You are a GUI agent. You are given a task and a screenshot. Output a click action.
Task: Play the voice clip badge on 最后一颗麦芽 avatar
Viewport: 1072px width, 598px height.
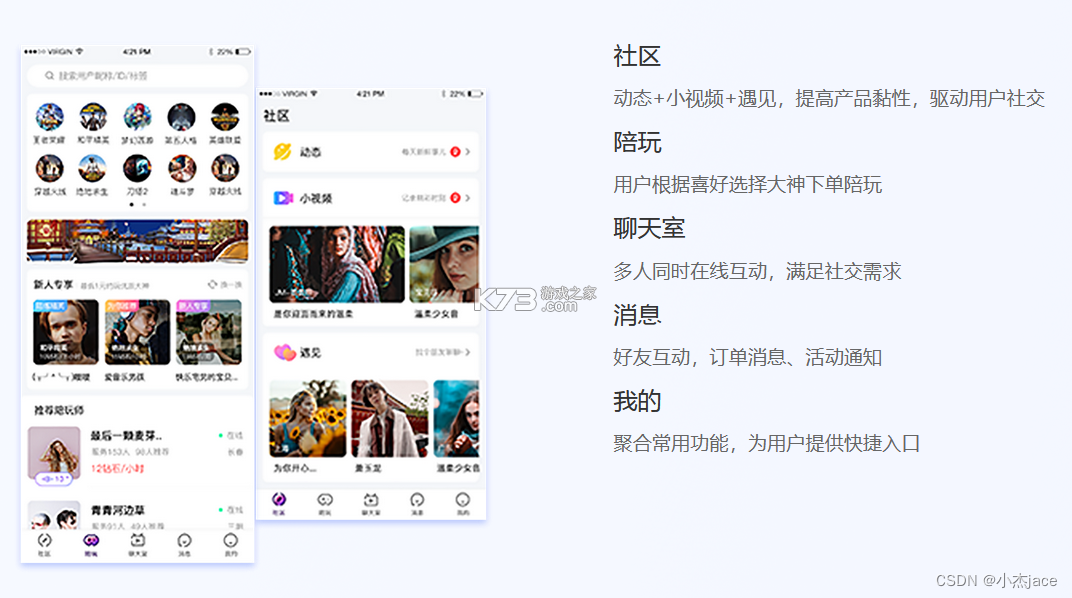click(x=54, y=479)
